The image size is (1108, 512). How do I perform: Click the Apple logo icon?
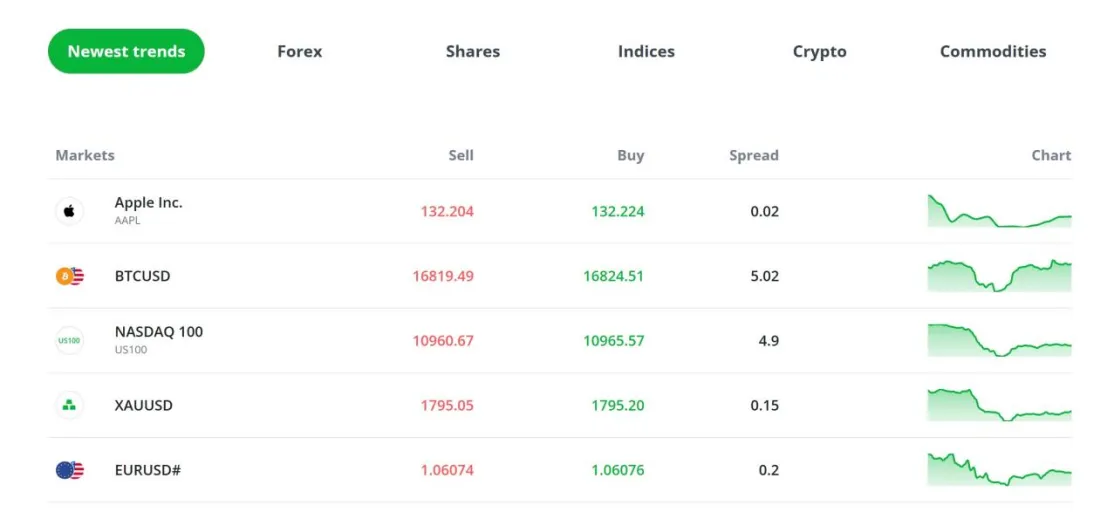(x=69, y=211)
